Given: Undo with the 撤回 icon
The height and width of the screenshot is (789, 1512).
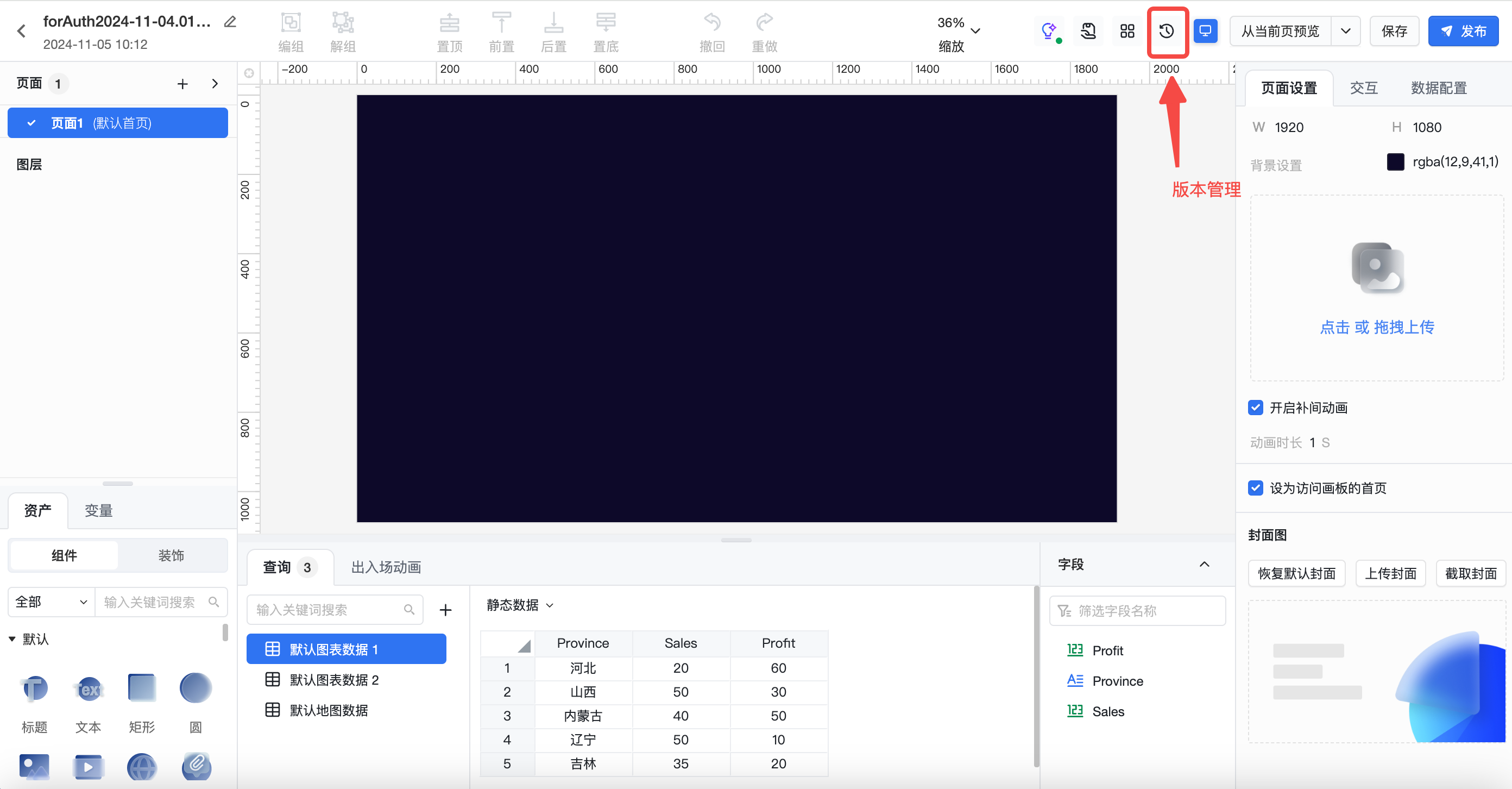Looking at the screenshot, I should coord(712,23).
